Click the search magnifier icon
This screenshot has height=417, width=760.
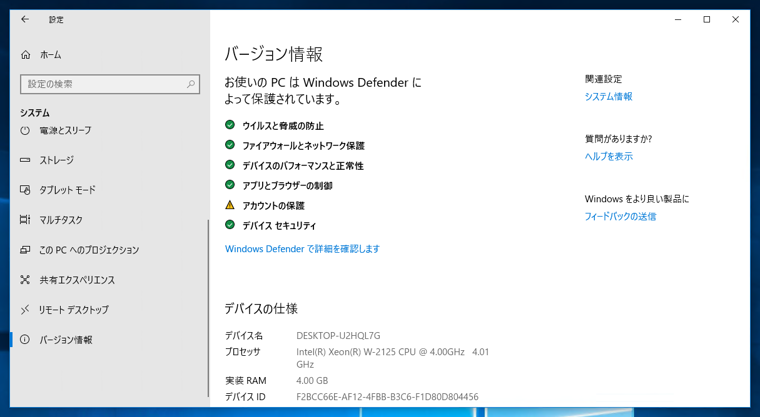191,84
